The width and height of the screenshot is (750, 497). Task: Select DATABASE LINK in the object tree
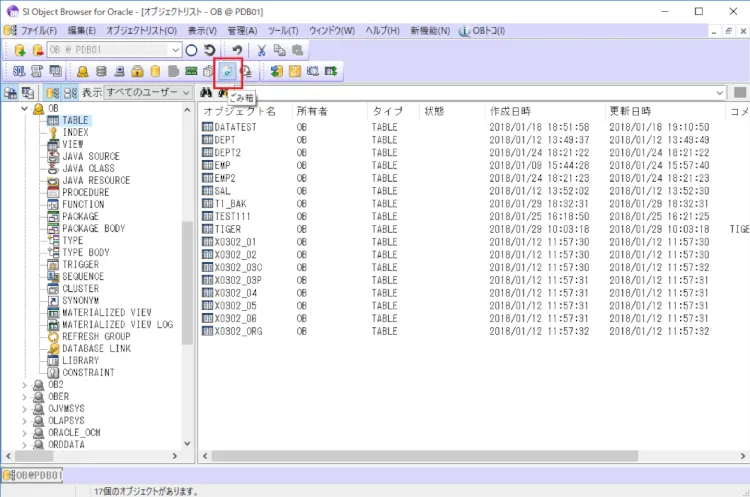(x=96, y=349)
